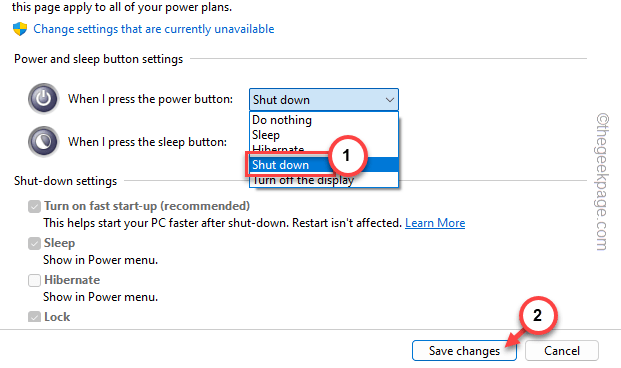The width and height of the screenshot is (621, 368).
Task: Click the Cancel button
Action: [562, 351]
